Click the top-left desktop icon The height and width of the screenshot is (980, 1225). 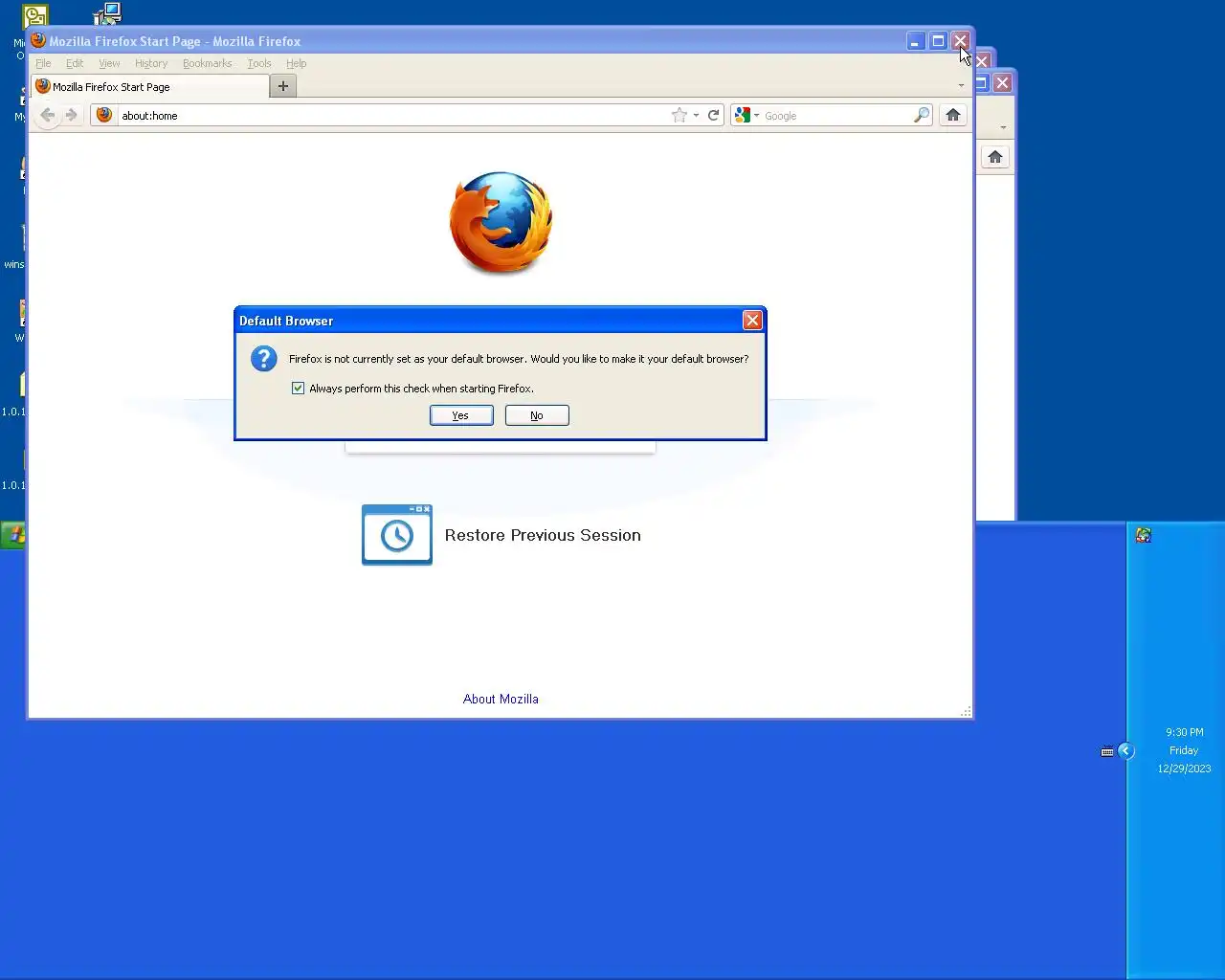(34, 15)
